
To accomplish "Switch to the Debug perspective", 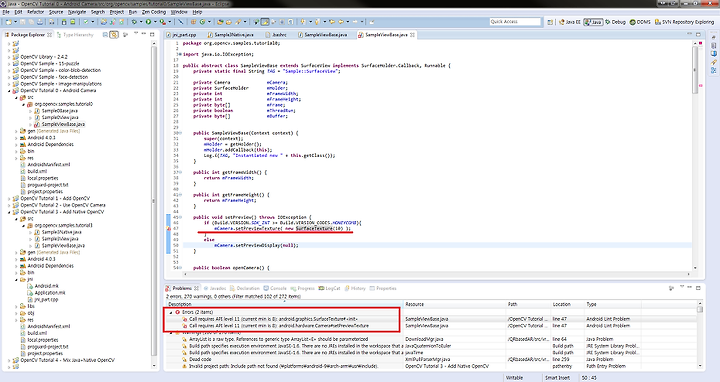I will pyautogui.click(x=615, y=22).
